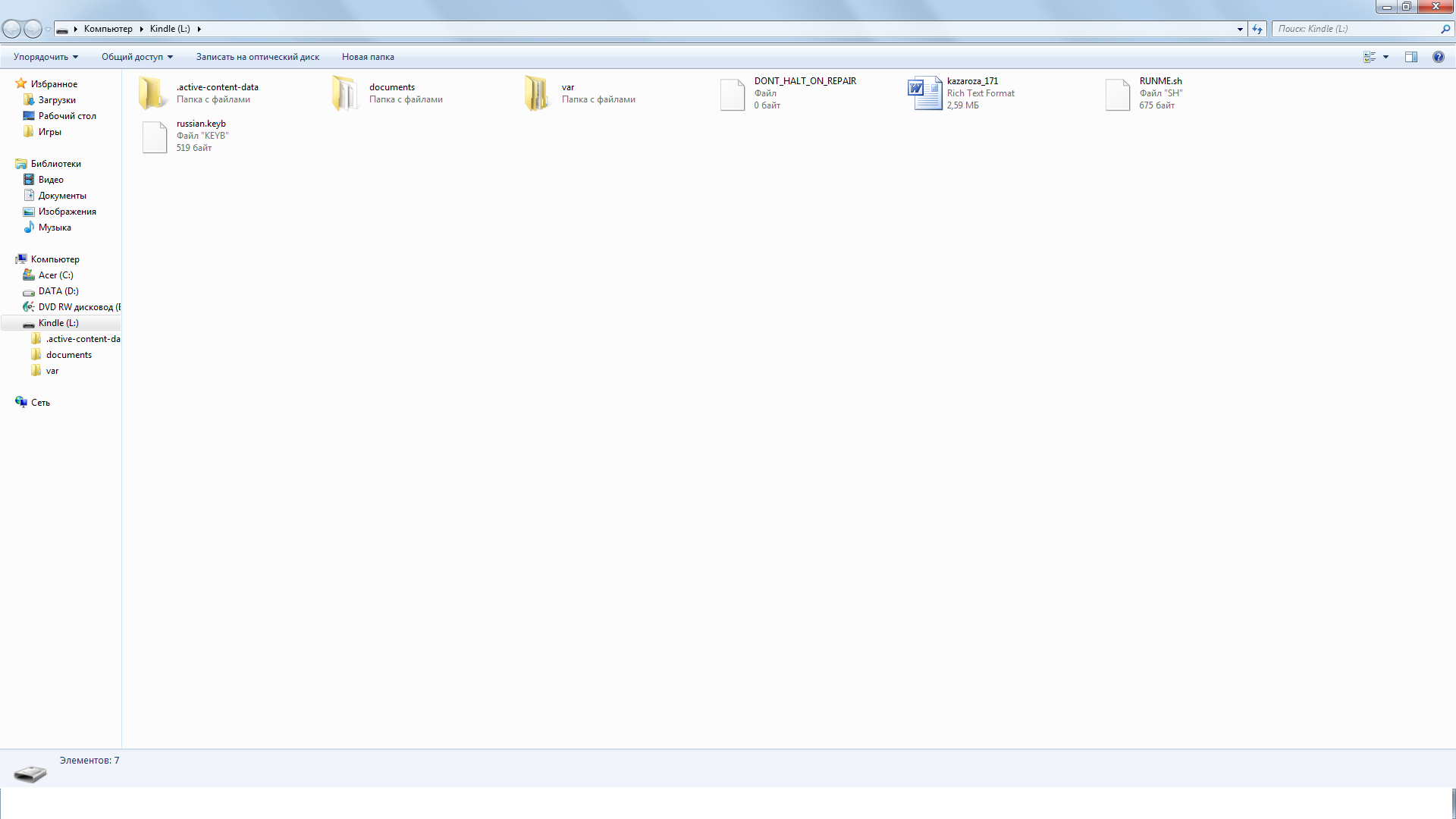The image size is (1456, 819).
Task: Open recent locations dropdown next to navigation arrows
Action: click(48, 30)
